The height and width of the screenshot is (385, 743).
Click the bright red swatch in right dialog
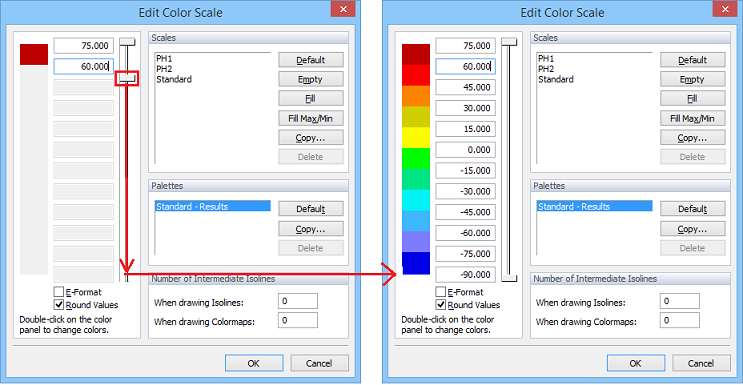[x=416, y=75]
